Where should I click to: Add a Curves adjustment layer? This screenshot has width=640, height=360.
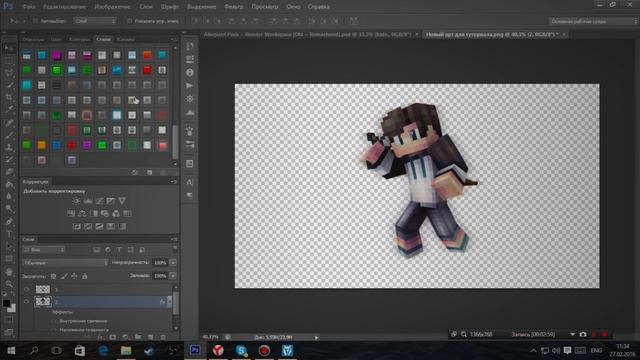(x=99, y=201)
